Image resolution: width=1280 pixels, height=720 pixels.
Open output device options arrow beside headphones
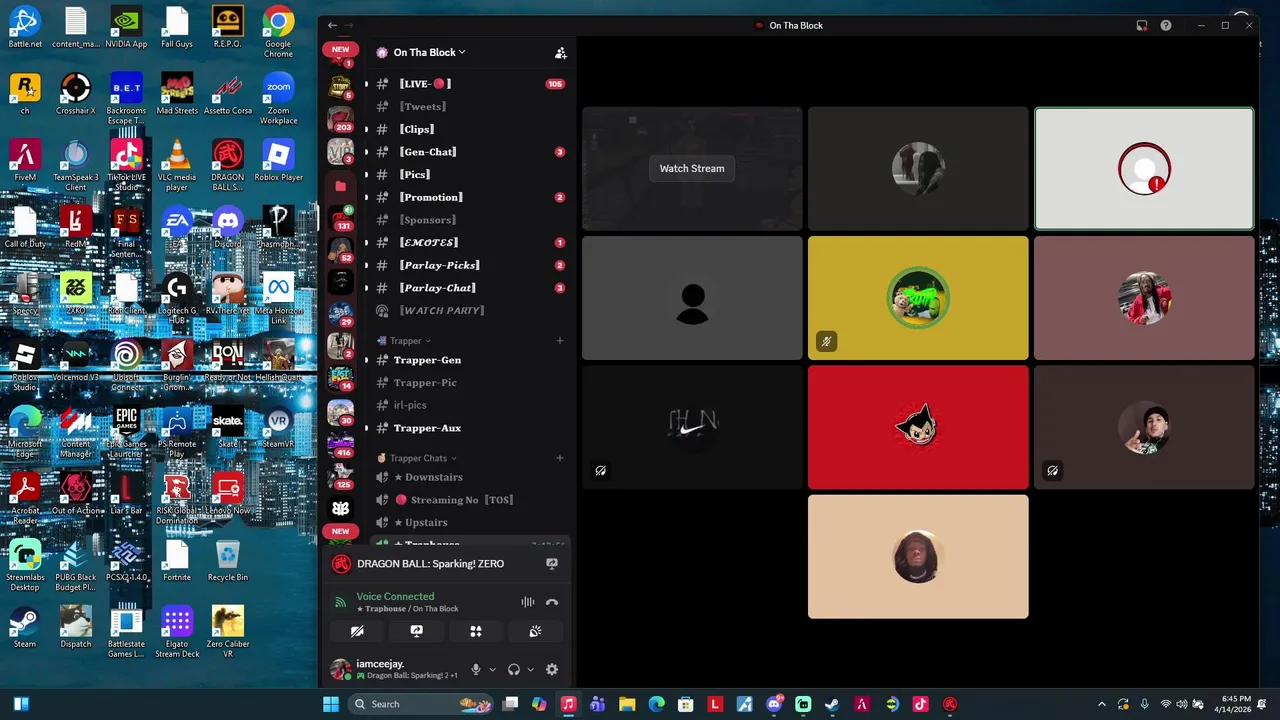point(530,670)
